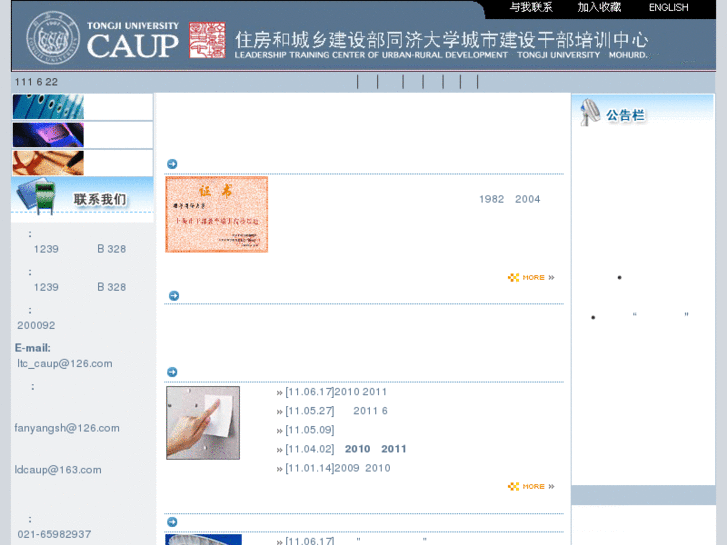This screenshot has width=727, height=545.
Task: Click the 1982 2004 text
Action: (x=510, y=199)
